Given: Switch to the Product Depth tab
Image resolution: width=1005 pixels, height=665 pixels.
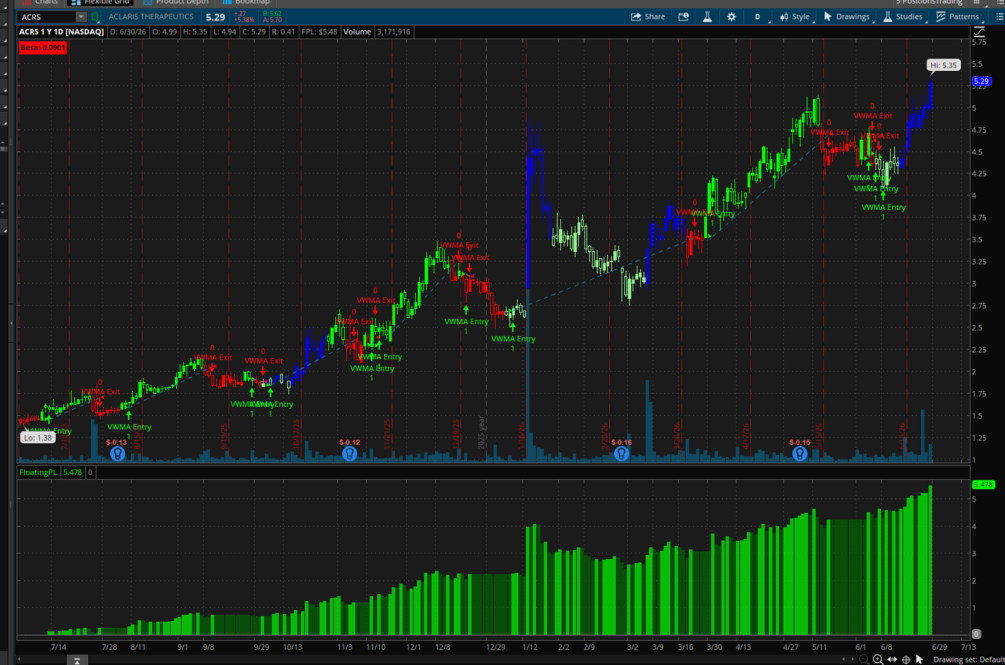Looking at the screenshot, I should [x=176, y=3].
